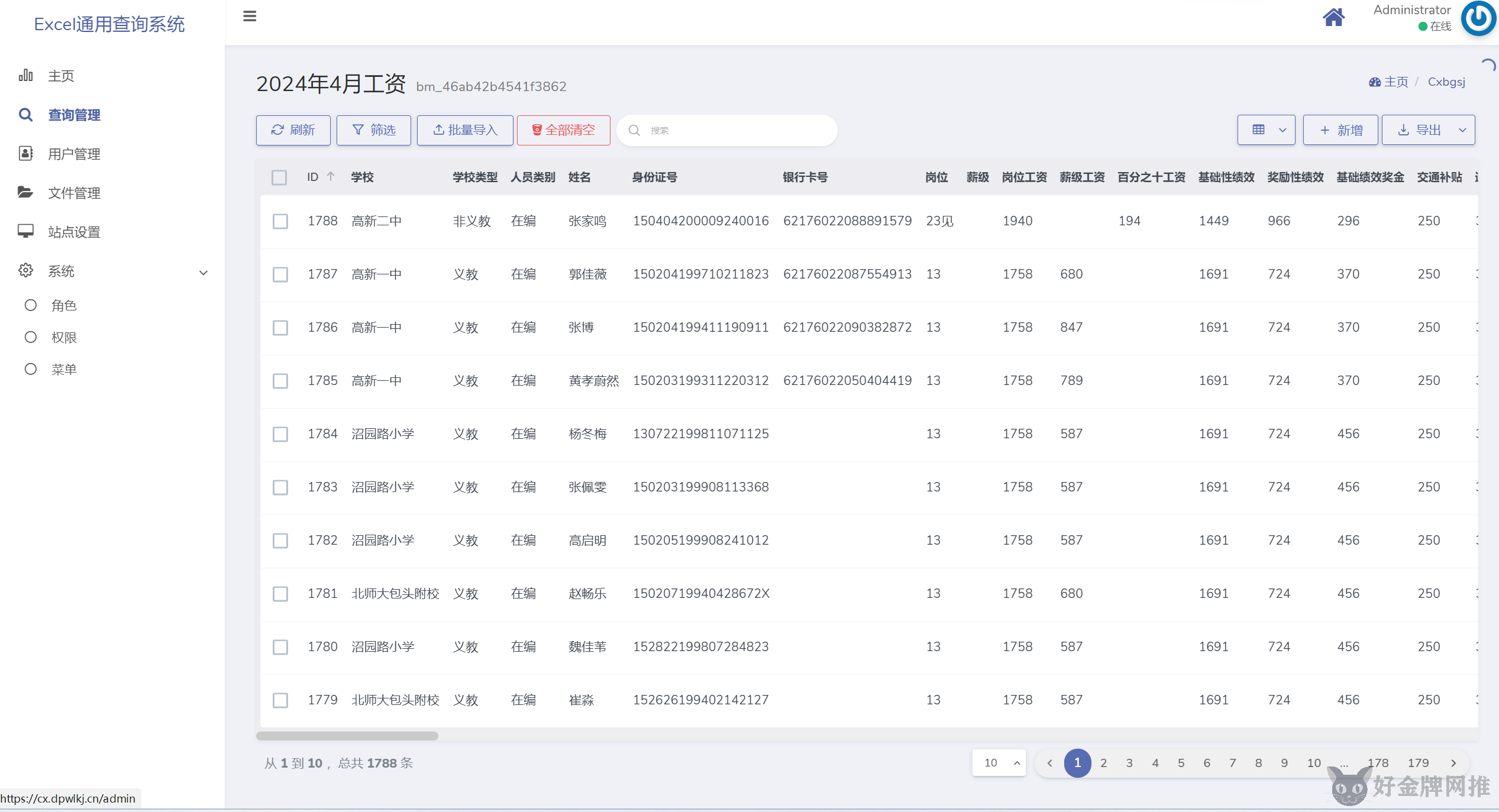This screenshot has height=812, width=1499.
Task: Sort by ID using the arrow icon
Action: 331,177
